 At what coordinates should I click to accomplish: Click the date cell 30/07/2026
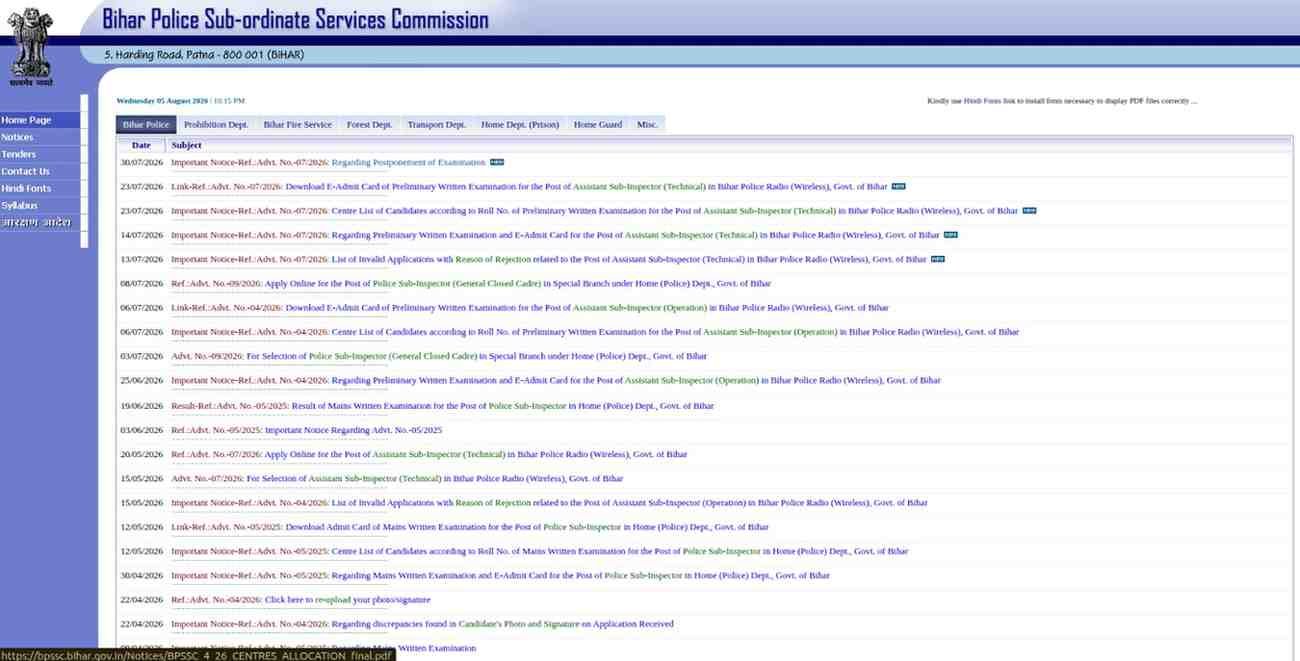click(141, 162)
